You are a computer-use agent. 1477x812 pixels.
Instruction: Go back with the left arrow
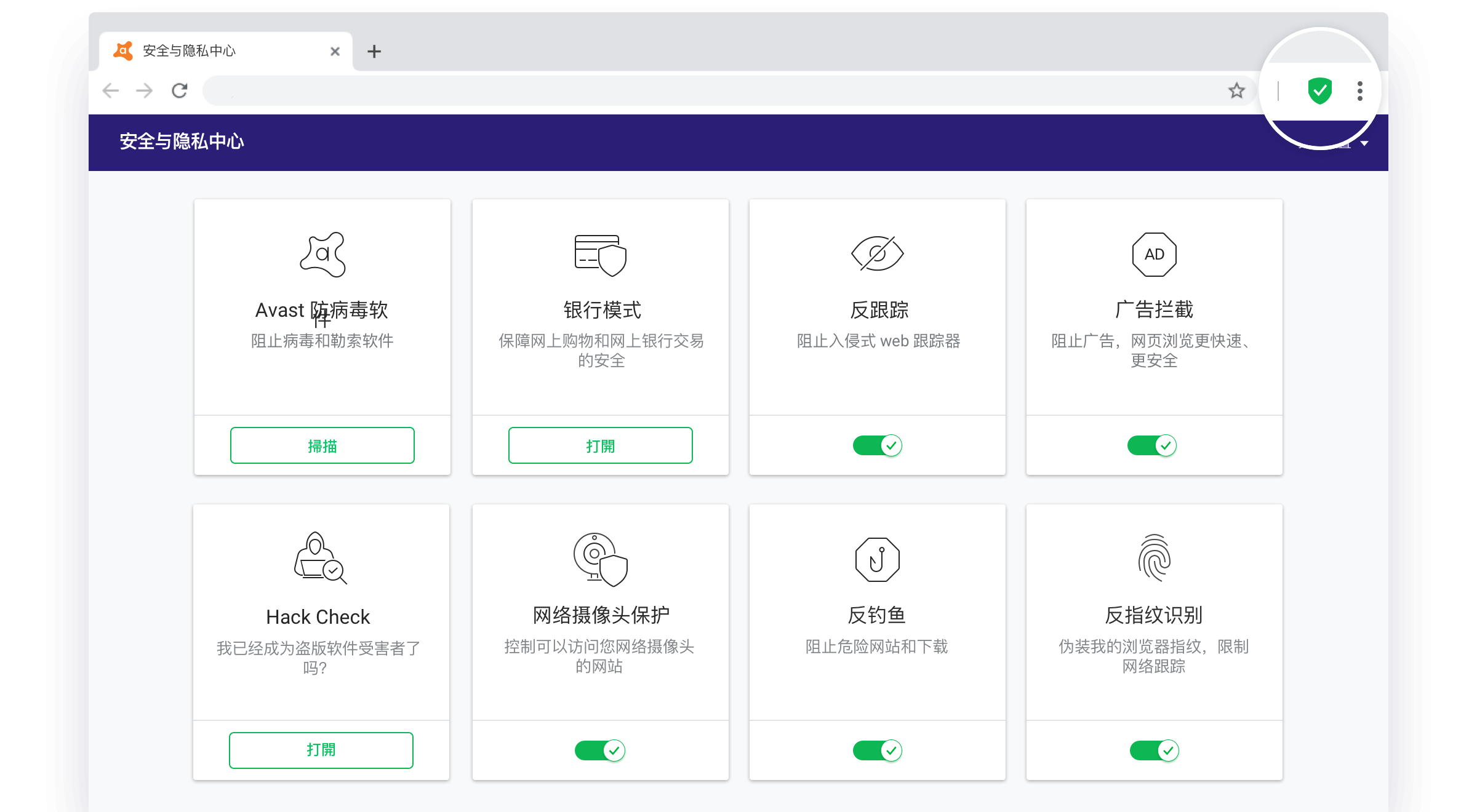(111, 91)
